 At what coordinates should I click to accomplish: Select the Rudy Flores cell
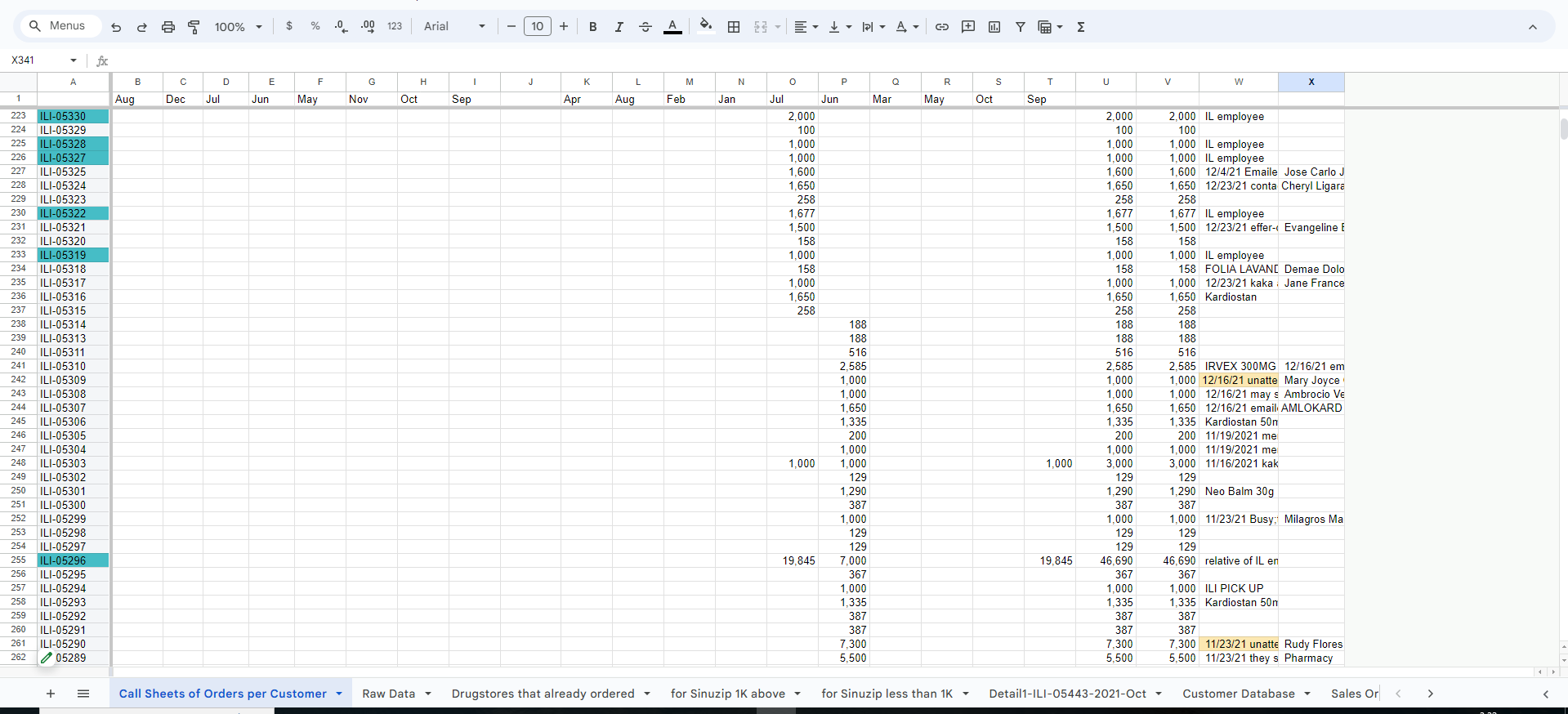(1311, 644)
